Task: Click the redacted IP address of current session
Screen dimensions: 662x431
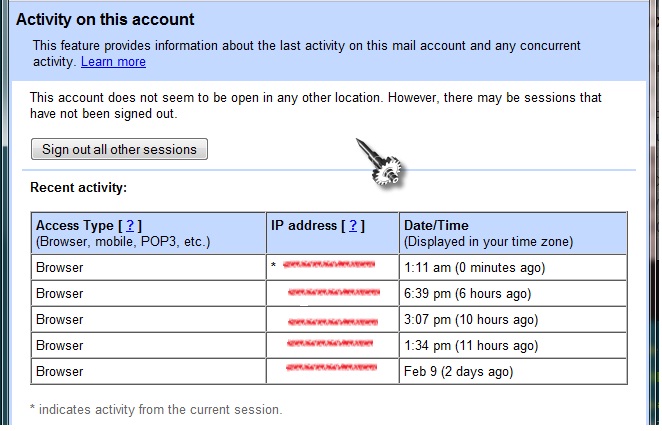Action: (x=329, y=265)
